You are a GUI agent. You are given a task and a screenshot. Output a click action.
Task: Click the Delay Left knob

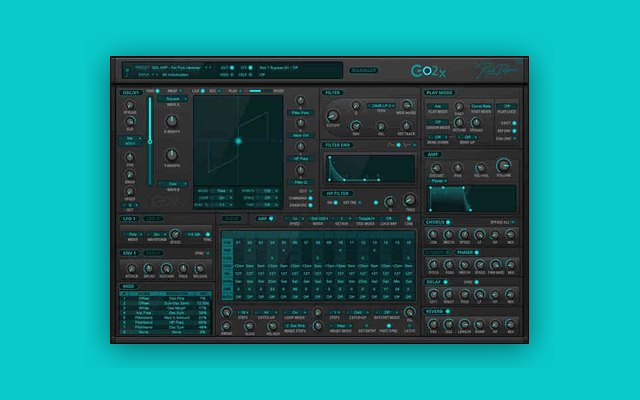pyautogui.click(x=433, y=294)
